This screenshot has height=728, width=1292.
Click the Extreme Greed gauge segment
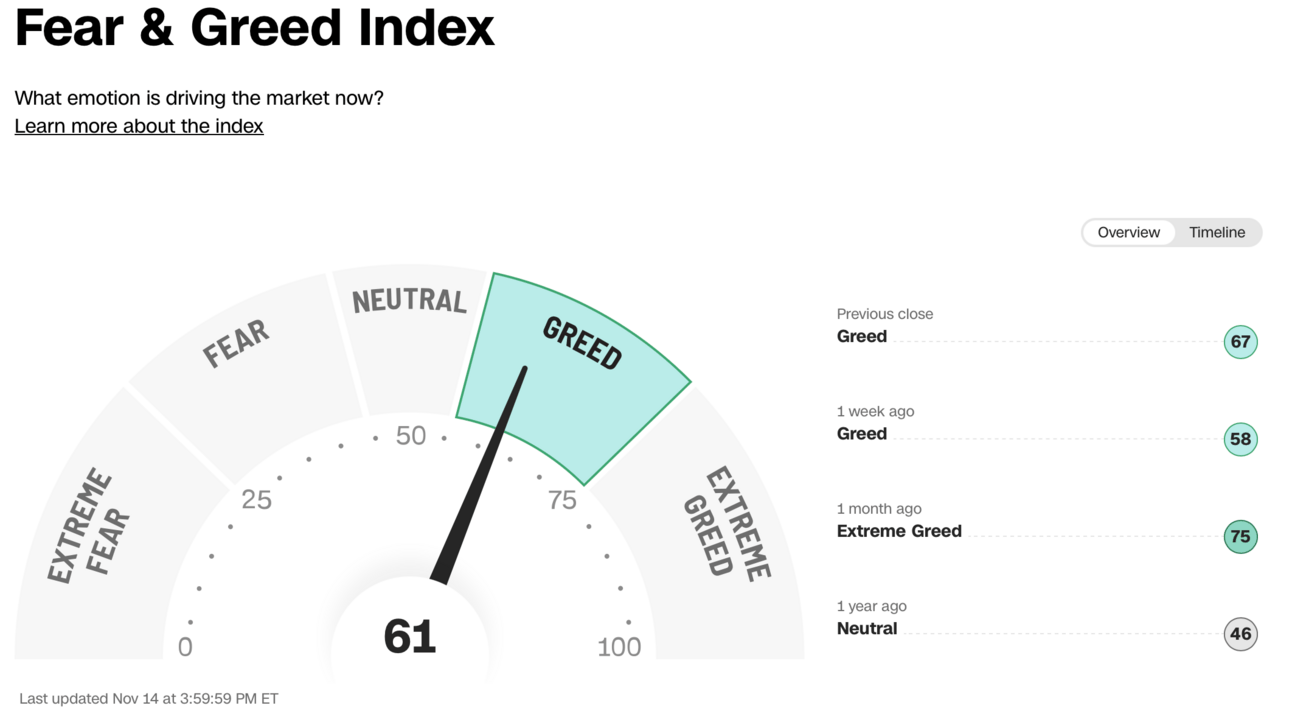(720, 530)
